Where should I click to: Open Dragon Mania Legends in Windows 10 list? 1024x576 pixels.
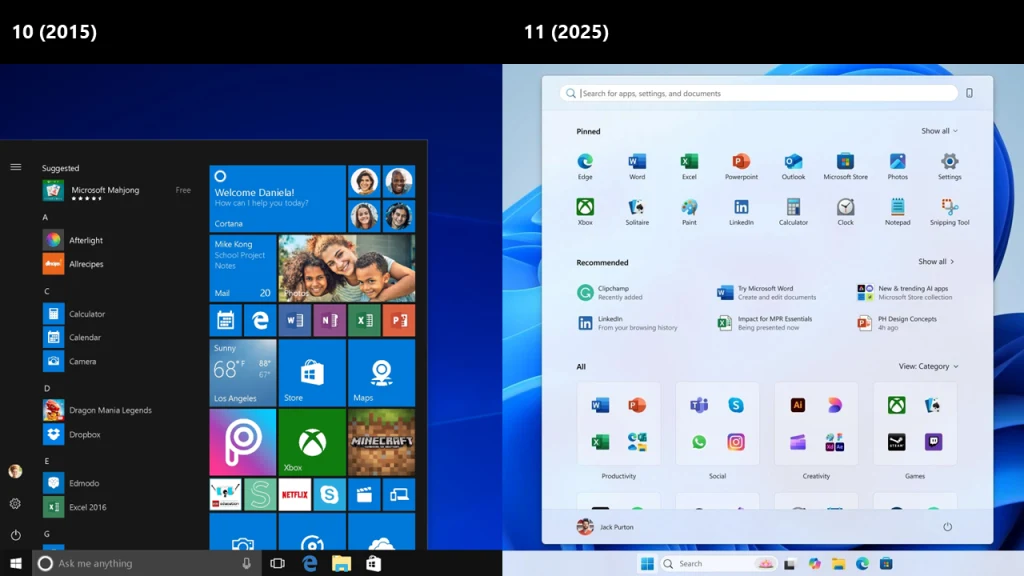[97, 410]
